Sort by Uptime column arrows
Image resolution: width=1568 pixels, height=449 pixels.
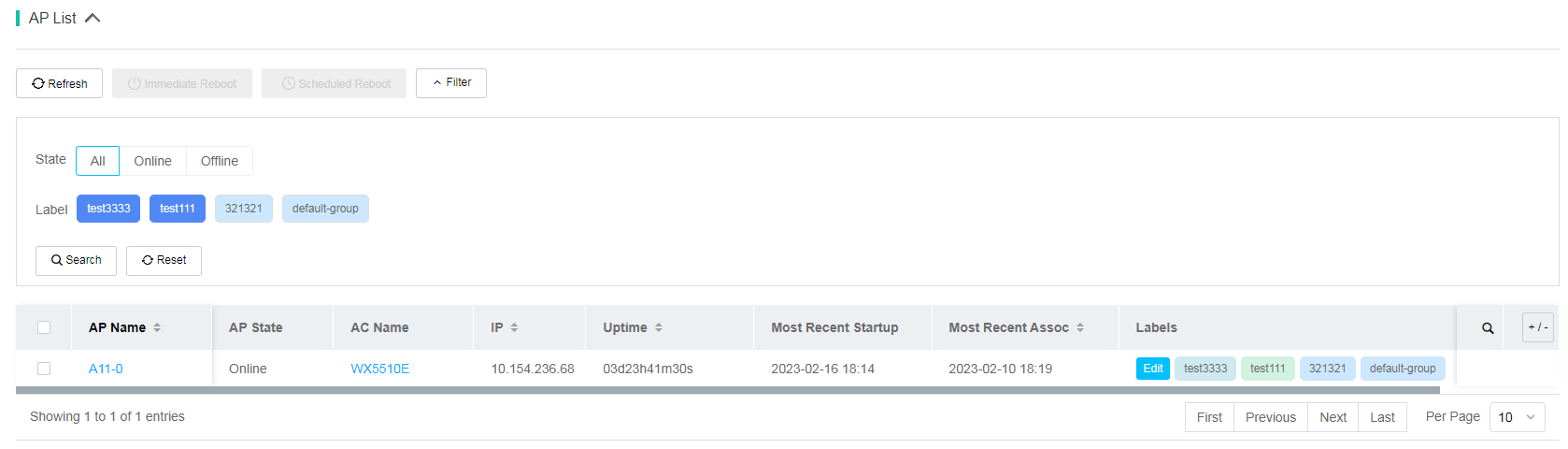pyautogui.click(x=659, y=327)
